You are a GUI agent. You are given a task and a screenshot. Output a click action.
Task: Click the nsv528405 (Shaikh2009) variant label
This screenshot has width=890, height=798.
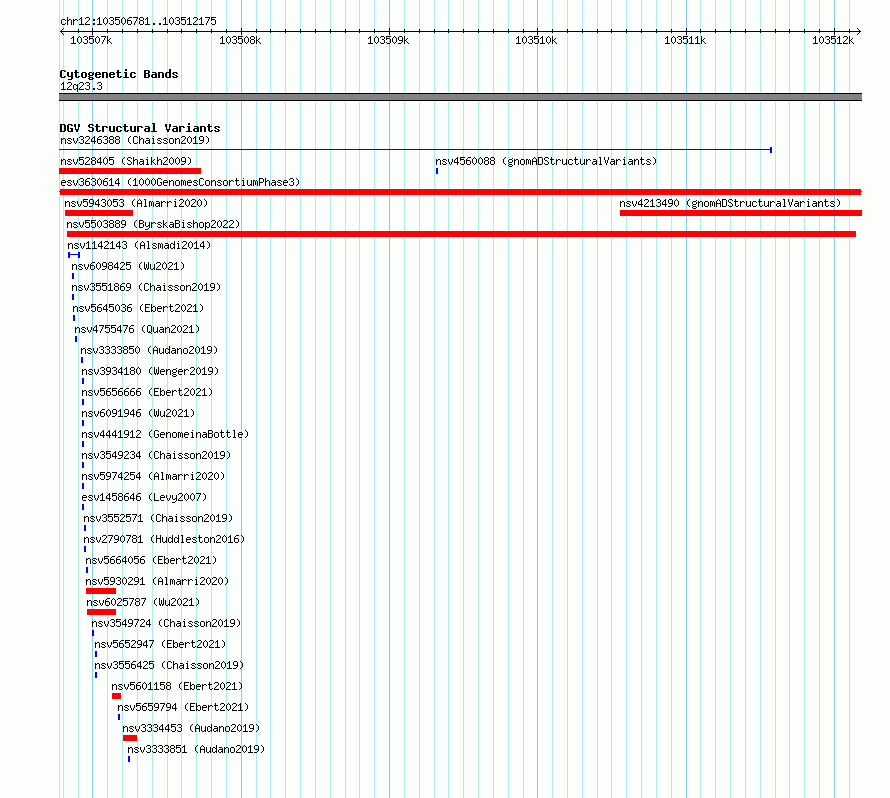pos(126,161)
